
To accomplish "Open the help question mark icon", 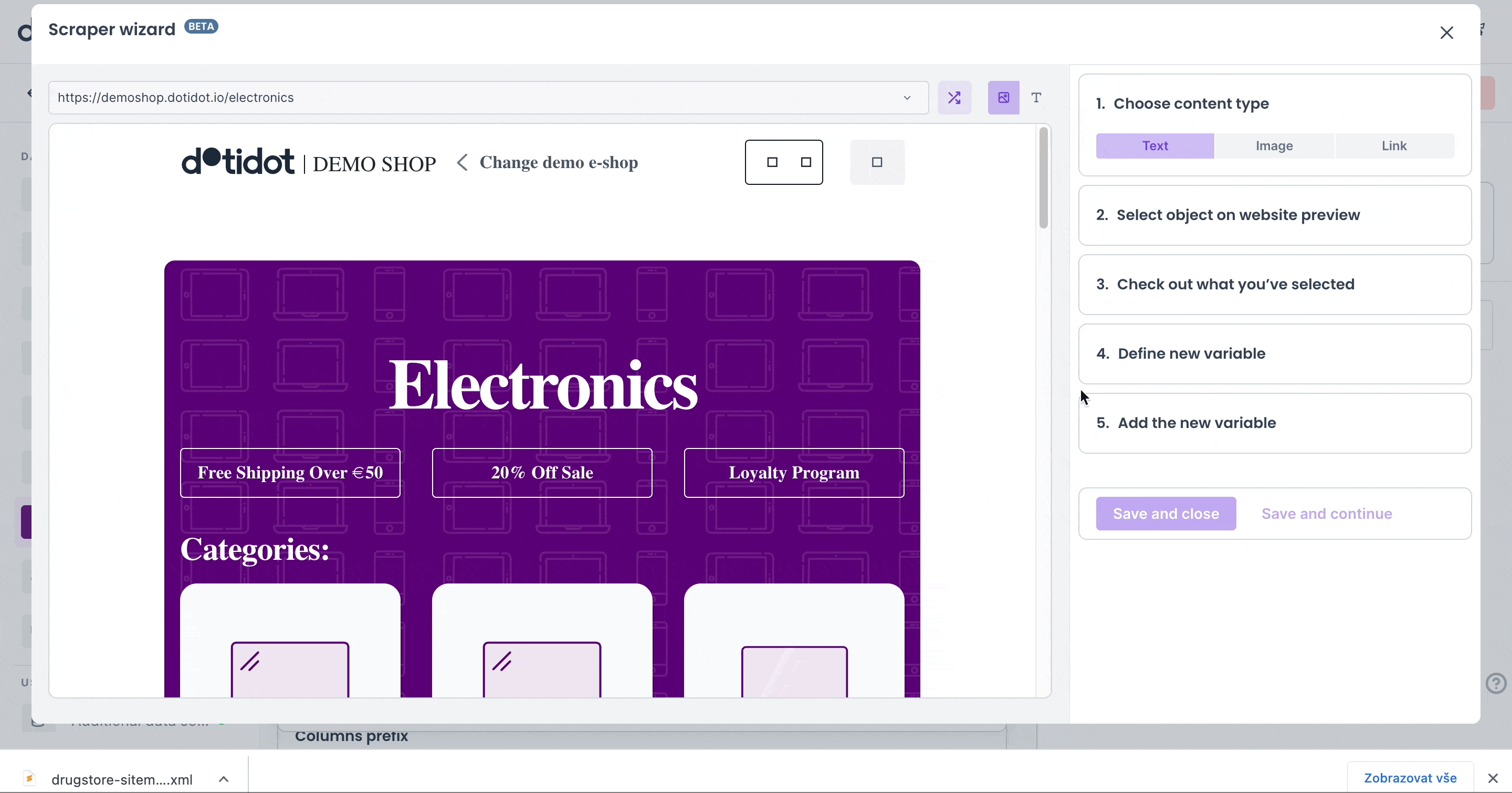I will [x=1496, y=683].
